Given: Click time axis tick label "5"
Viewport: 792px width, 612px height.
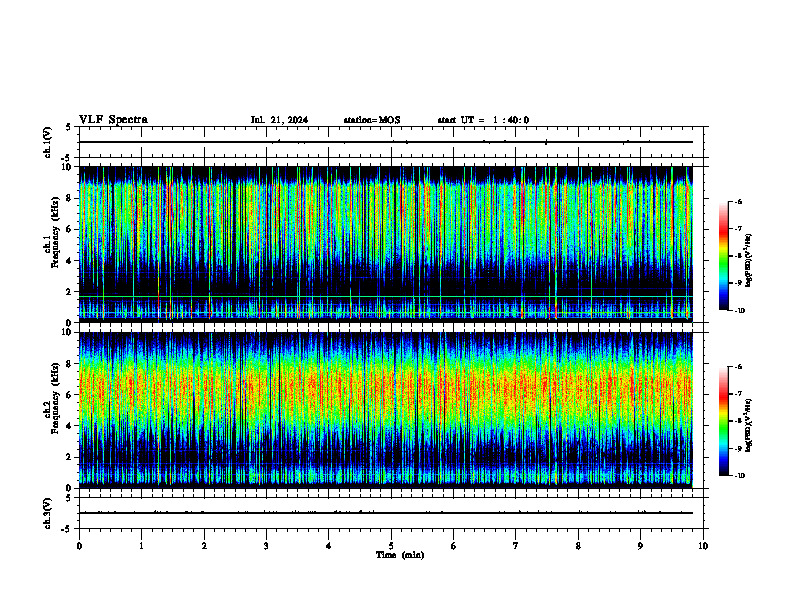Looking at the screenshot, I should [391, 546].
